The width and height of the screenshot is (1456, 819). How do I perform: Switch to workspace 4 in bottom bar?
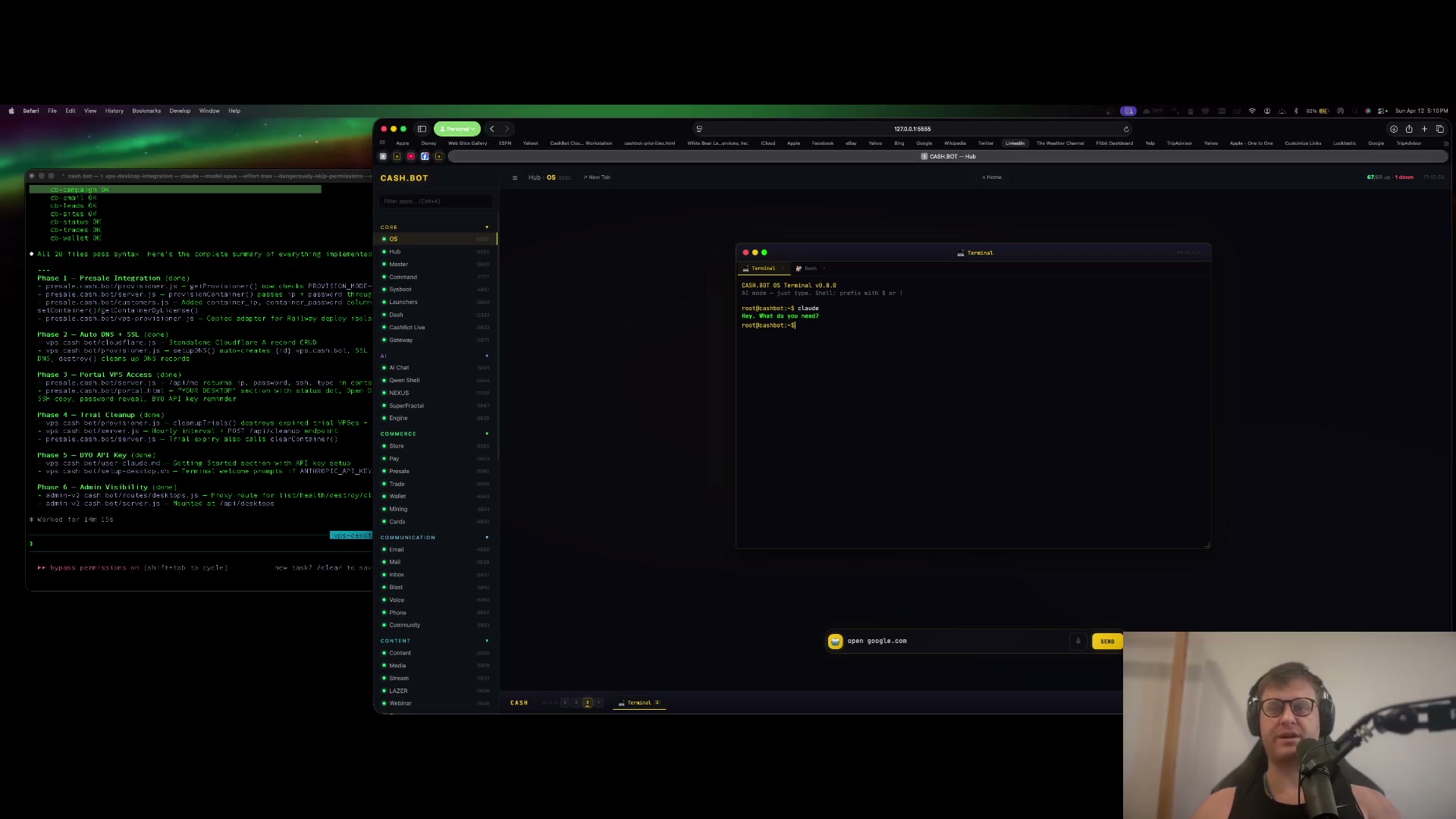598,703
